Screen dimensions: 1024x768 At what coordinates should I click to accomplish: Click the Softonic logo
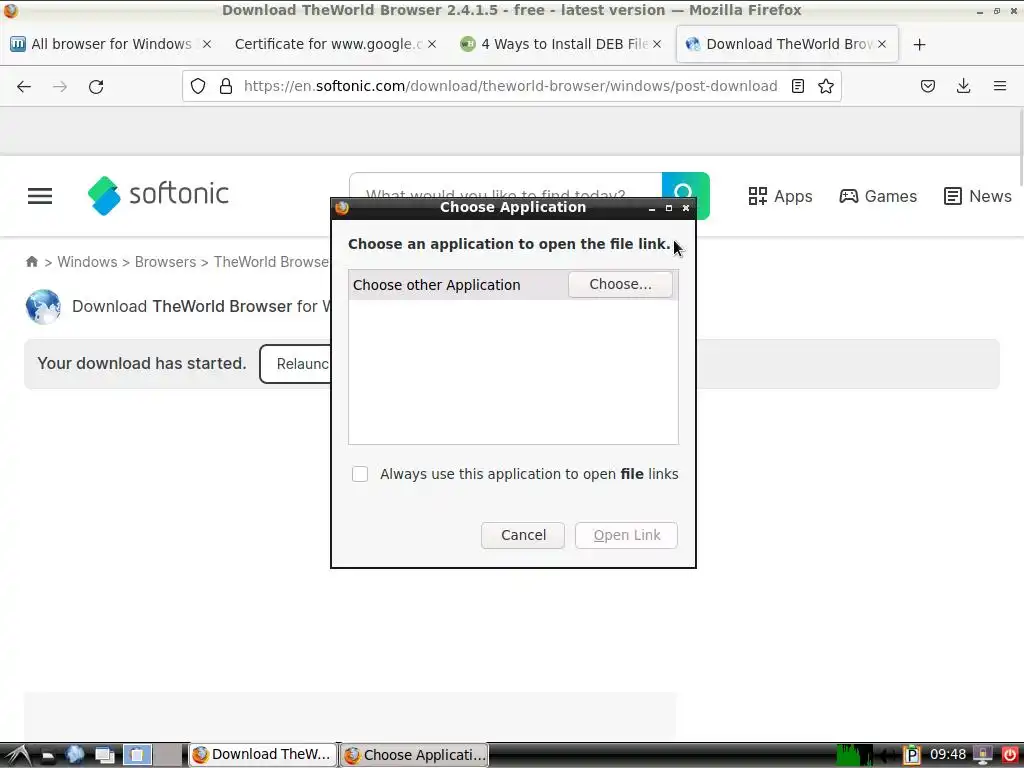(158, 195)
